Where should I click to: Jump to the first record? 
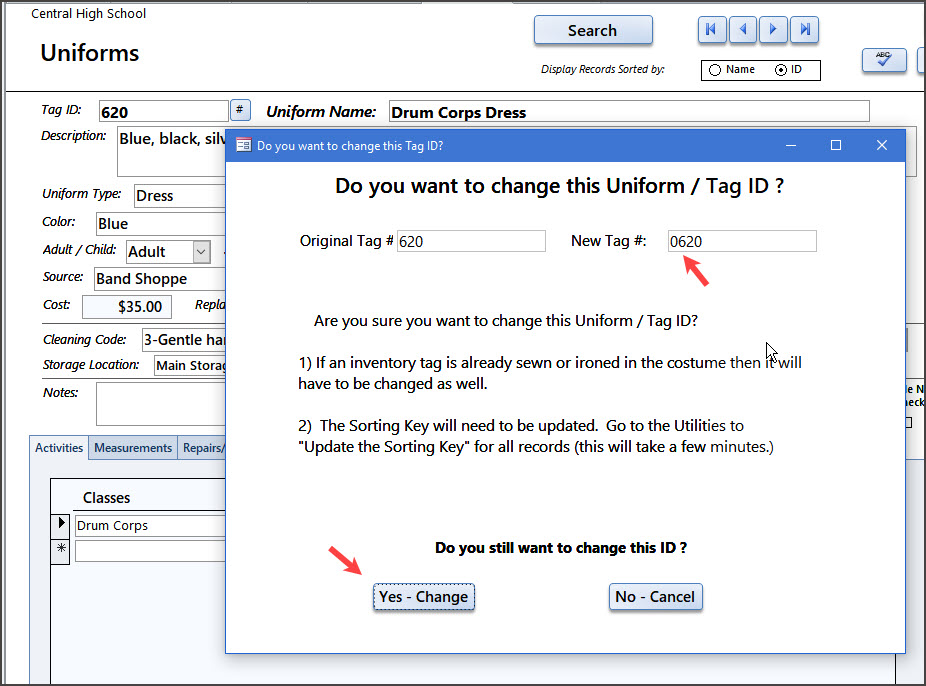(711, 30)
